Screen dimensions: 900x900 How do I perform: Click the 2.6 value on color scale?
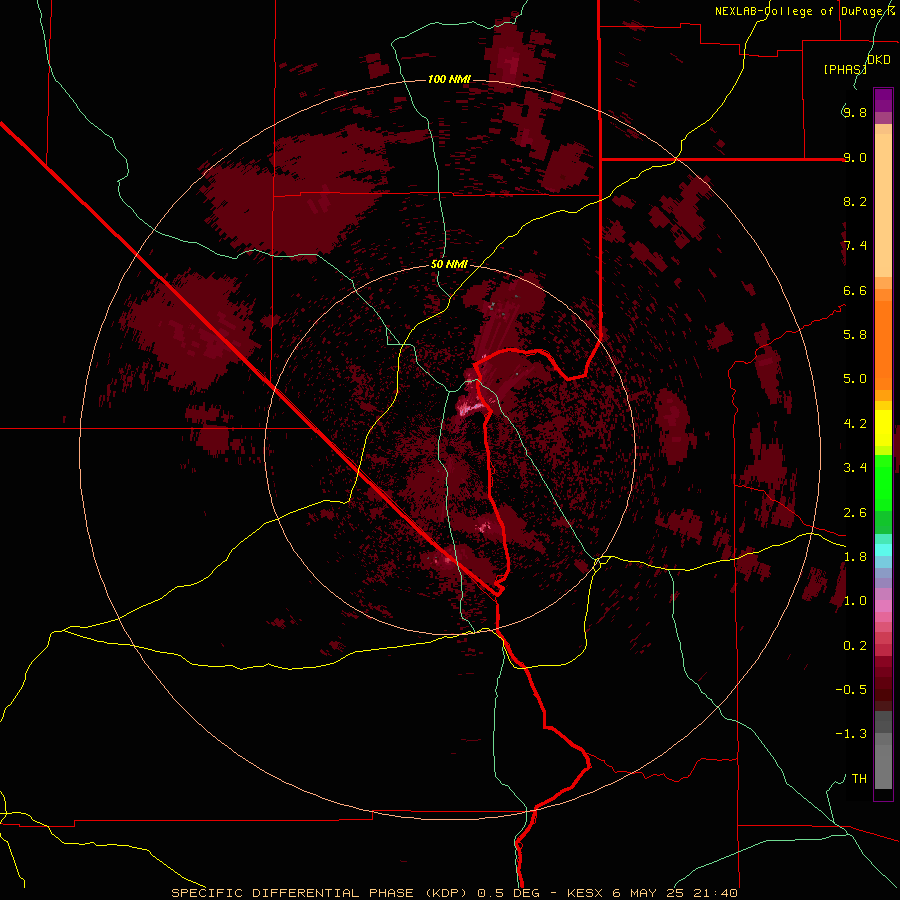(855, 513)
